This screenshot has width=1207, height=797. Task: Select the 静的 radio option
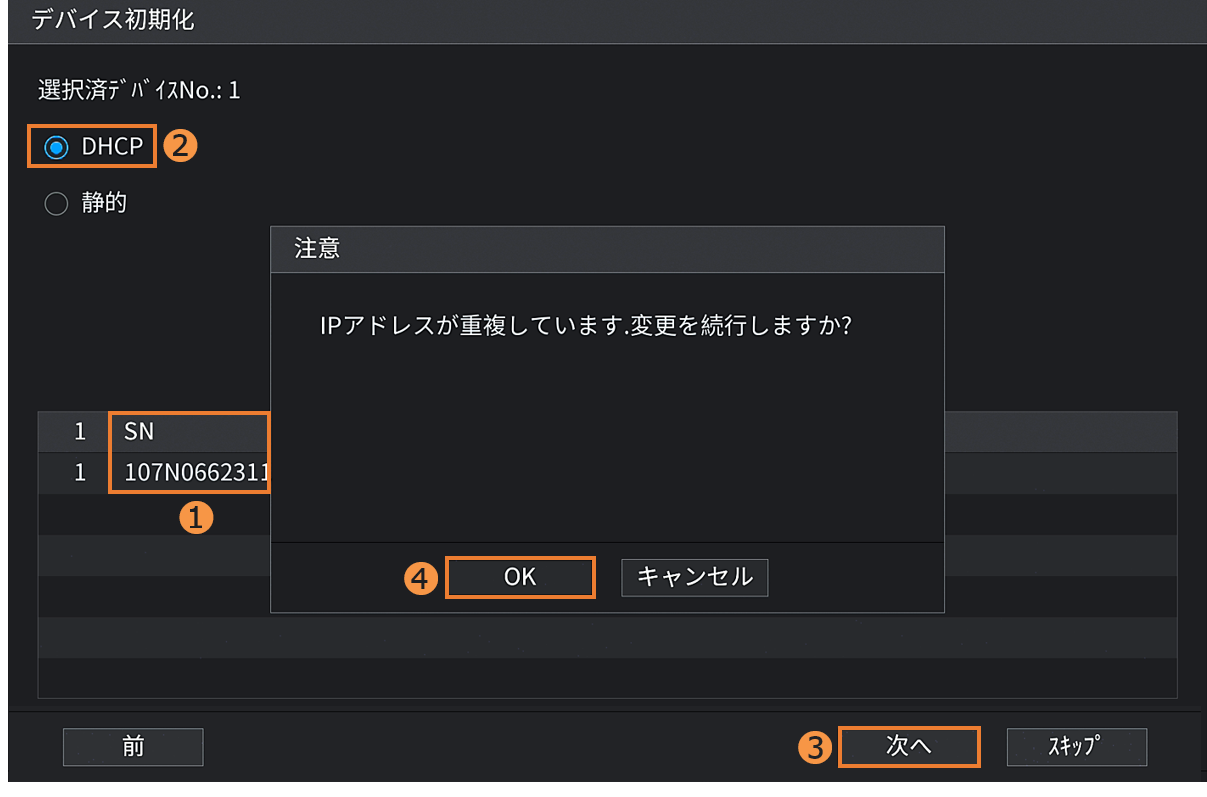(57, 204)
